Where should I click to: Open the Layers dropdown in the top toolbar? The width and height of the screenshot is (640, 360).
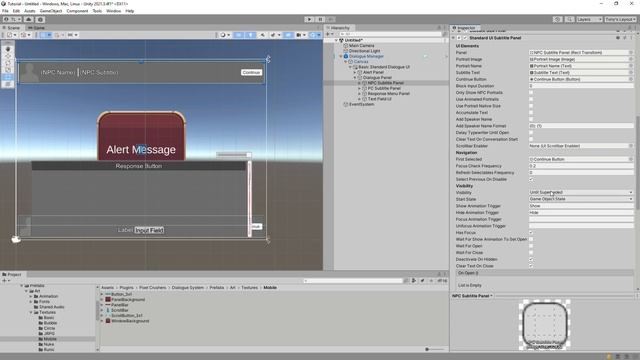pos(589,19)
